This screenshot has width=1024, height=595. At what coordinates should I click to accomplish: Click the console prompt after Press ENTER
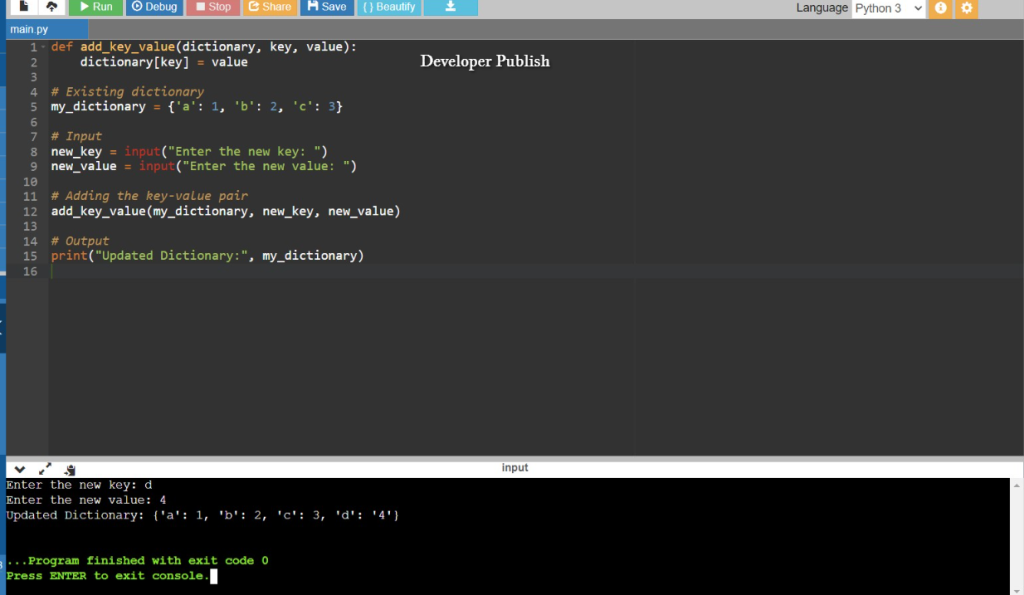click(213, 575)
